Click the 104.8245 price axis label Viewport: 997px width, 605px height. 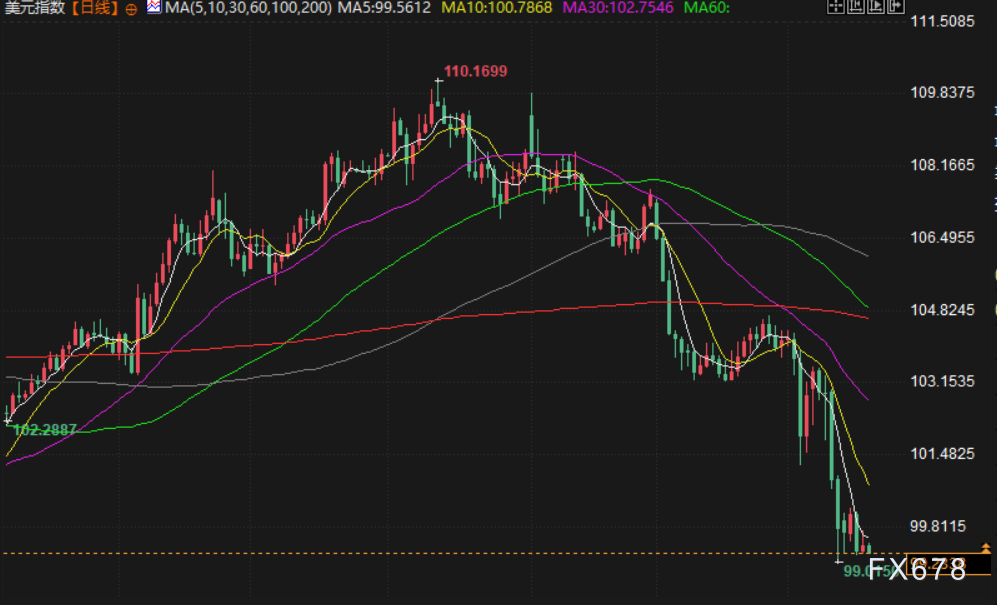click(942, 310)
